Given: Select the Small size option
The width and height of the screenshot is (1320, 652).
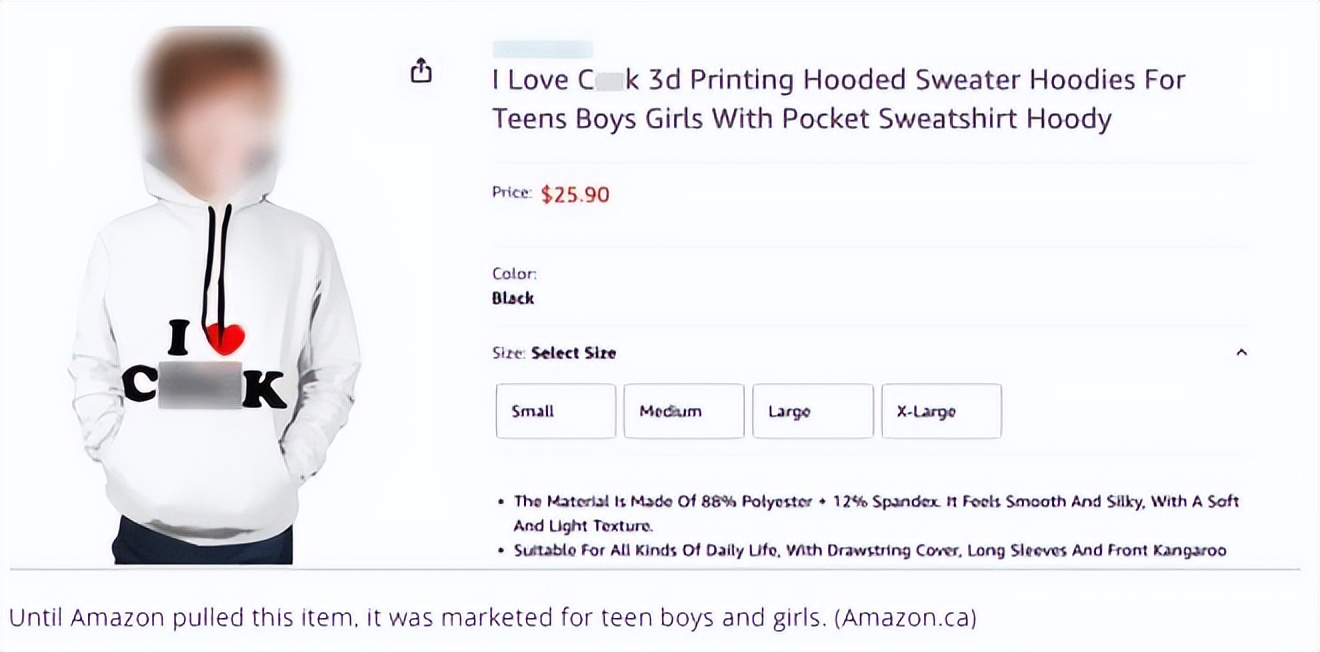Looking at the screenshot, I should pos(555,411).
